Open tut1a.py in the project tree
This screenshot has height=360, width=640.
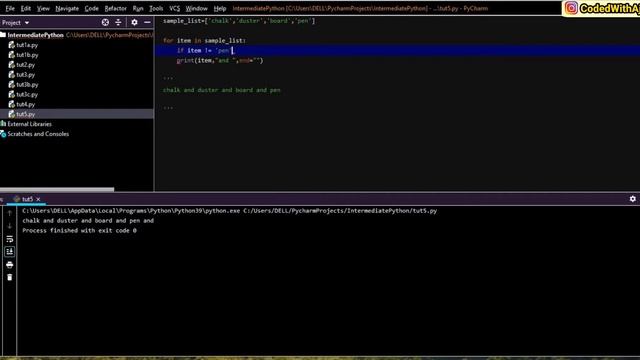click(x=27, y=45)
